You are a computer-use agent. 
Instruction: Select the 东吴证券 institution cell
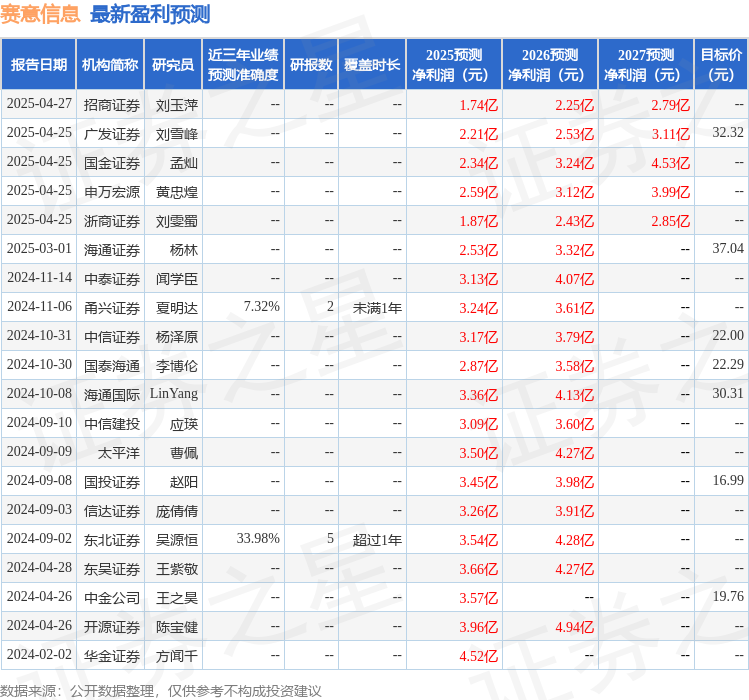(112, 569)
